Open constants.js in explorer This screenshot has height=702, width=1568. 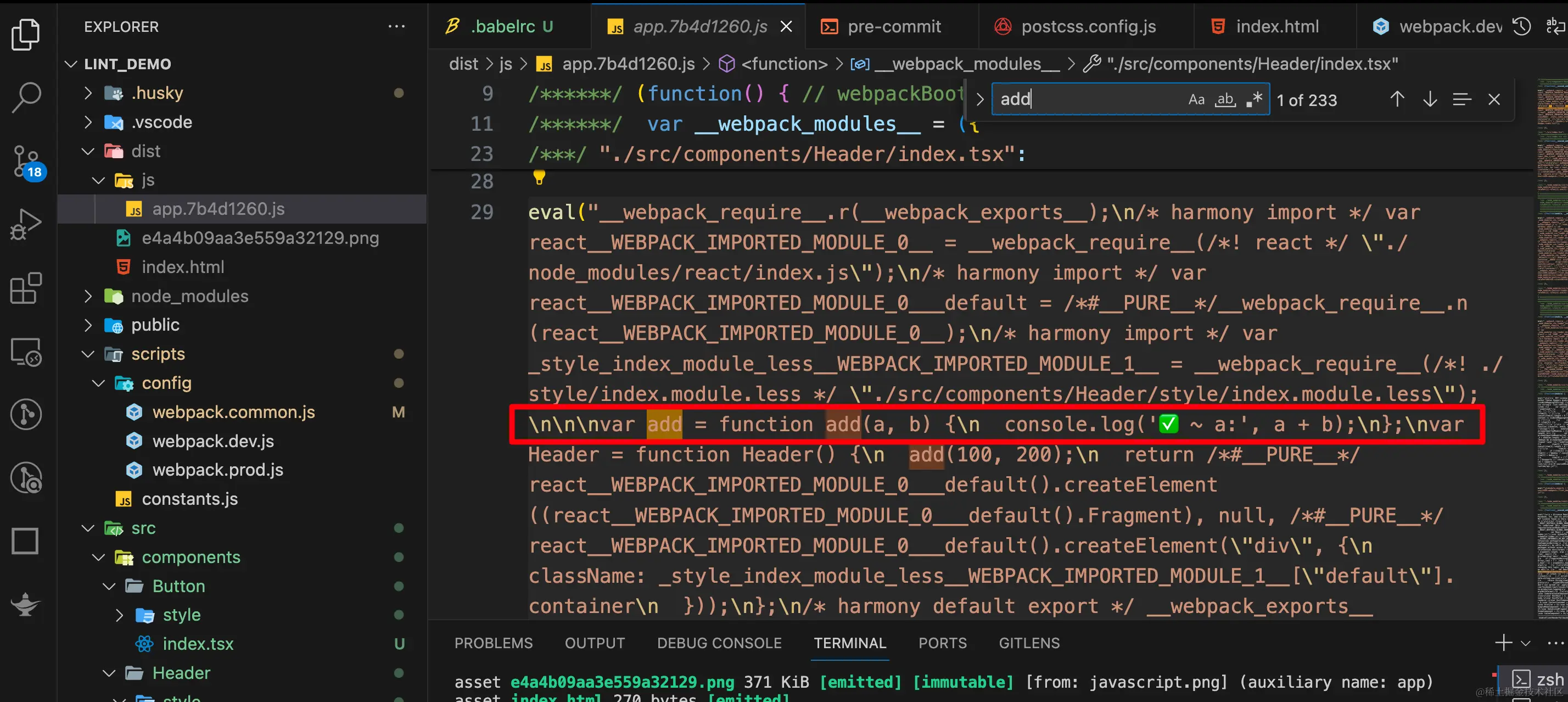click(189, 499)
